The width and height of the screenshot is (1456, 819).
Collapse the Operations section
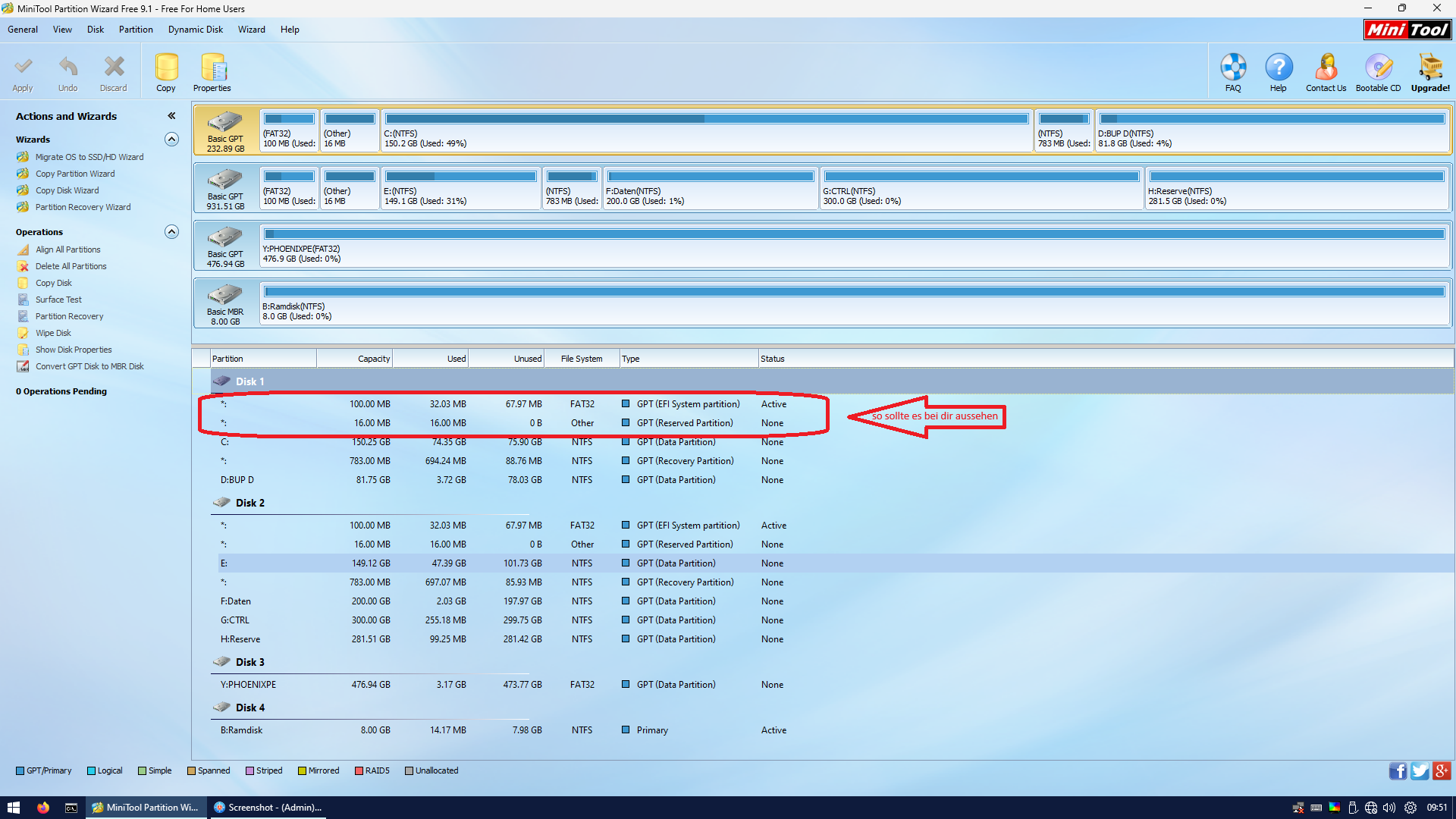point(172,232)
